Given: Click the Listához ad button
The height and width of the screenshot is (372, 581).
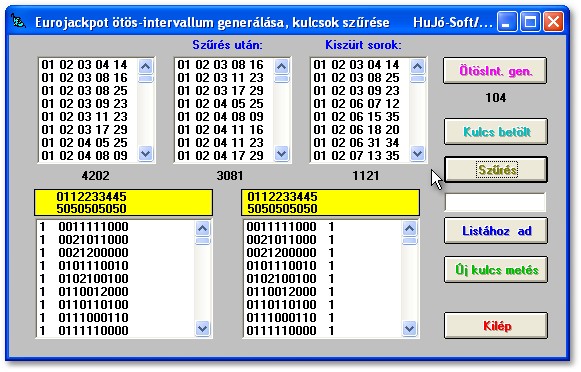Looking at the screenshot, I should pyautogui.click(x=496, y=231).
